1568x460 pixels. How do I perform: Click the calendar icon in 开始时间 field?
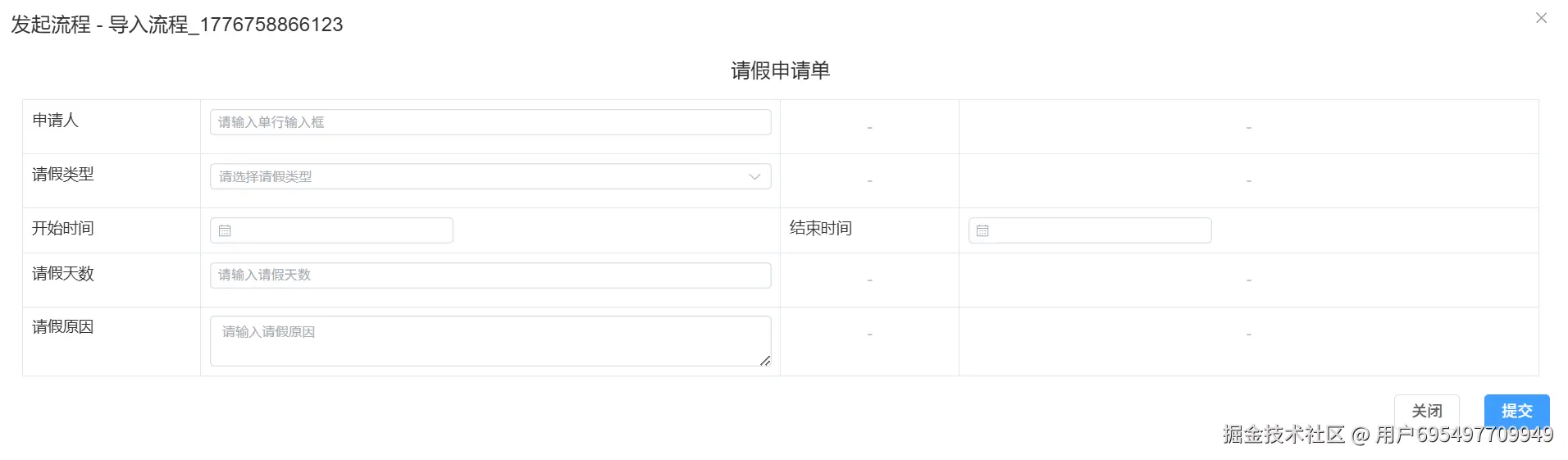tap(225, 231)
